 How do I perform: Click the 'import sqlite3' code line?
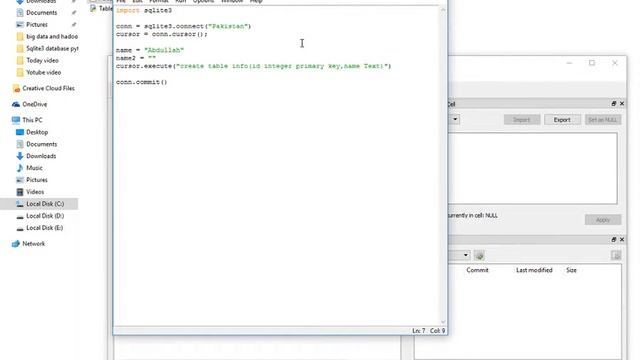click(x=144, y=10)
